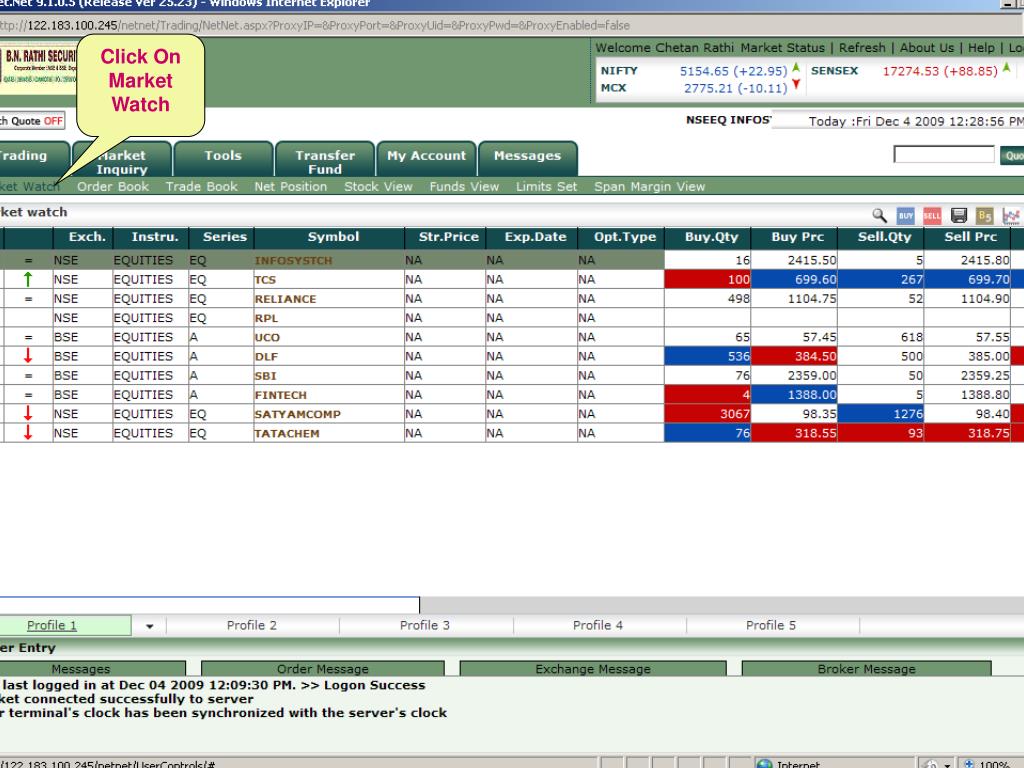Select Order Book in submenu
This screenshot has width=1024, height=768.
113,187
